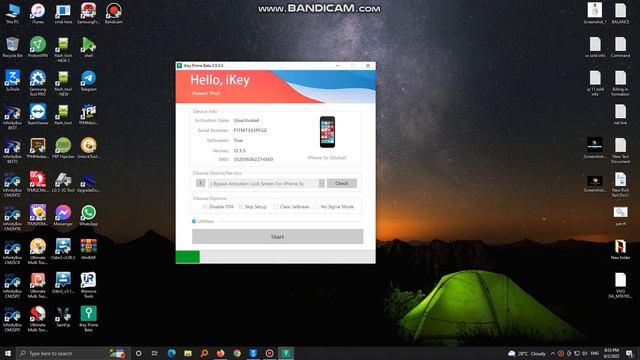
Task: Open the cmd-here desktop shortcut
Action: [63, 13]
